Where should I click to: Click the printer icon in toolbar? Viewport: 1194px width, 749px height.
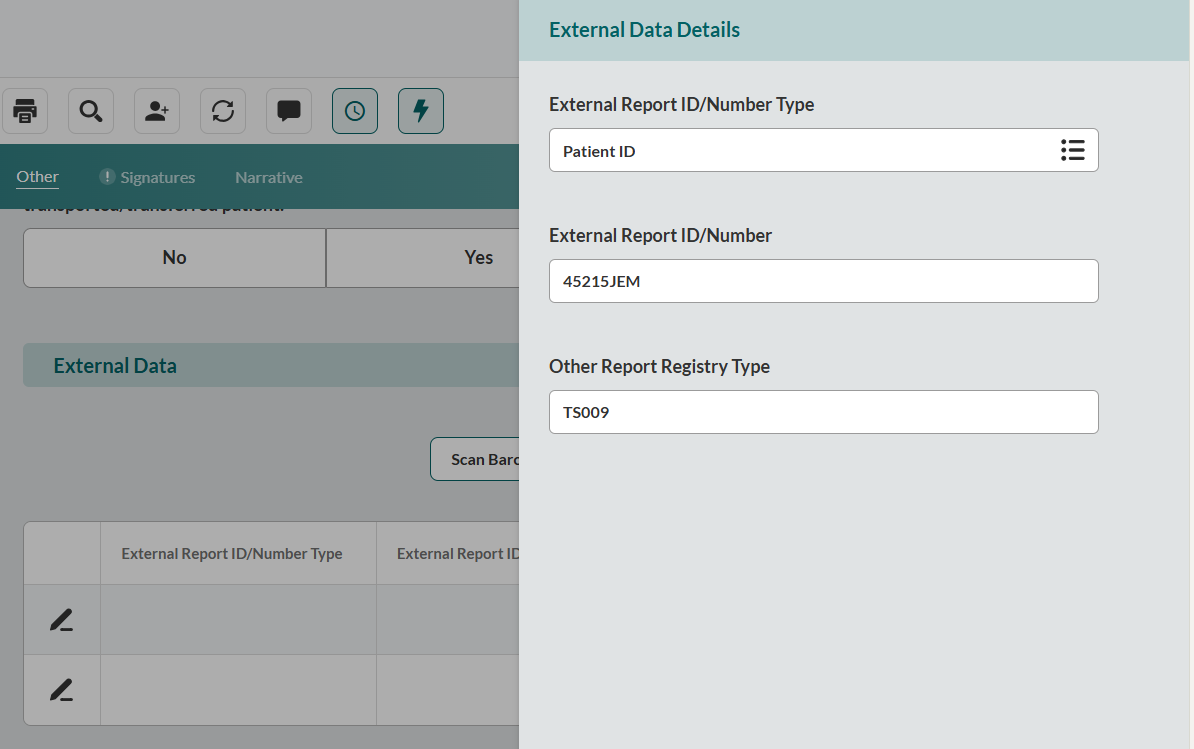click(25, 111)
